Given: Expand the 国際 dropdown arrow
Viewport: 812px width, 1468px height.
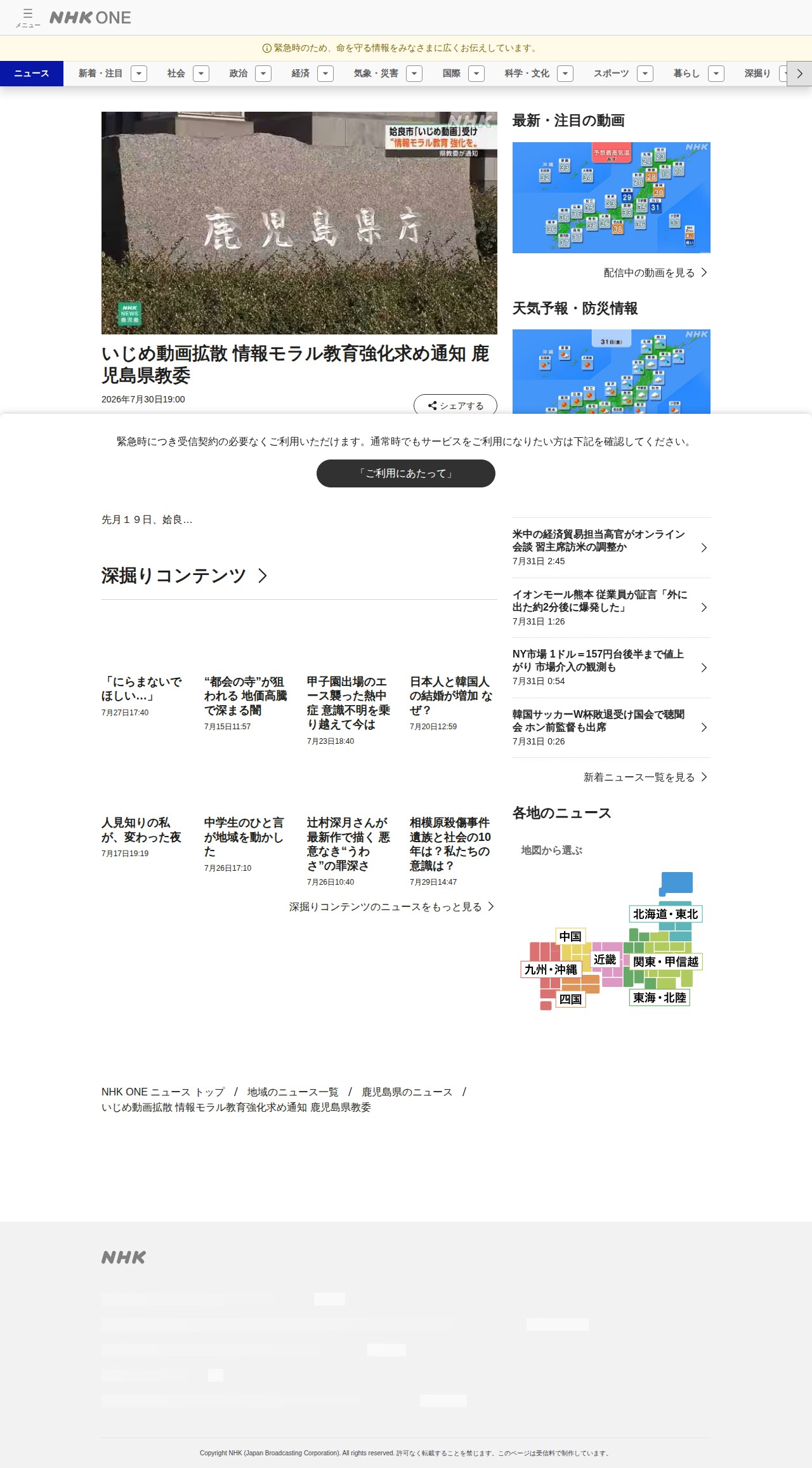Looking at the screenshot, I should pyautogui.click(x=476, y=74).
